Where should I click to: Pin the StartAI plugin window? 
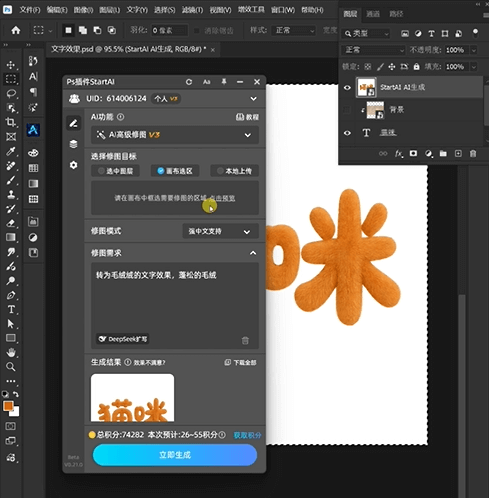[x=224, y=82]
